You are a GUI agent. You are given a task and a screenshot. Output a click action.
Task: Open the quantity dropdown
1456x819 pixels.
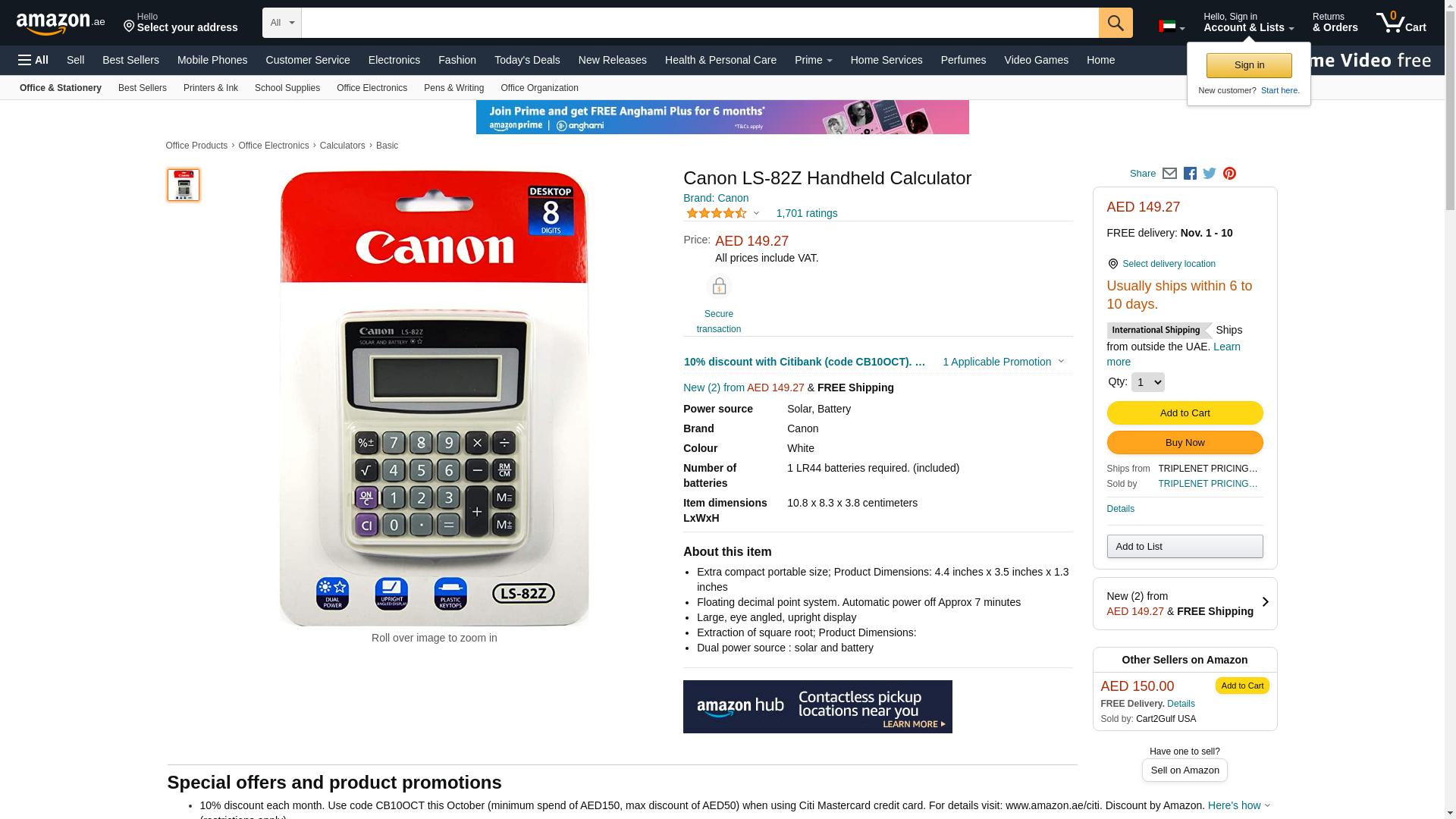pos(1147,382)
